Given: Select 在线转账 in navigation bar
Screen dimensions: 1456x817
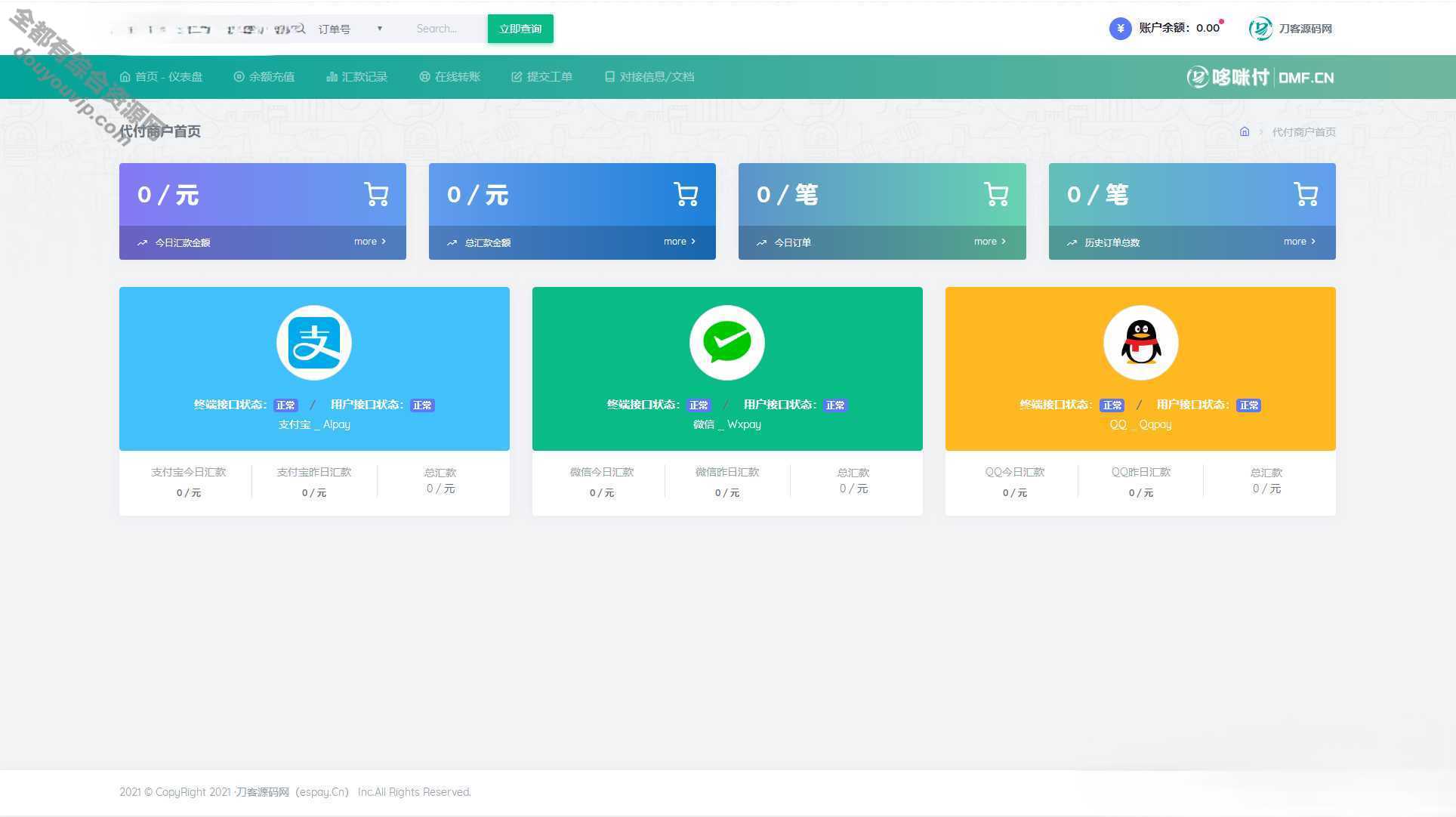Looking at the screenshot, I should coord(450,76).
